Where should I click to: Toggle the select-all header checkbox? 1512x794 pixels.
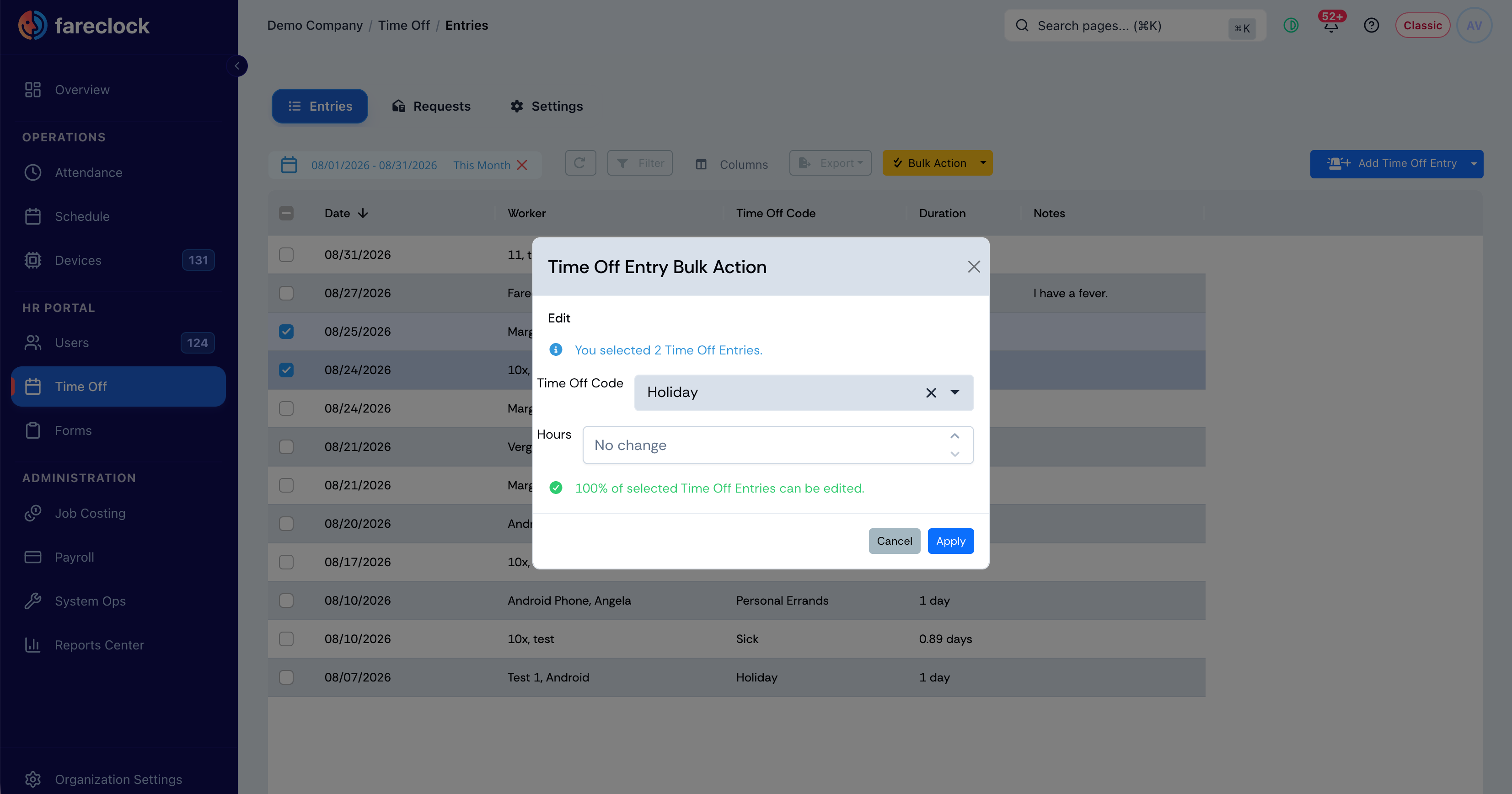286,213
